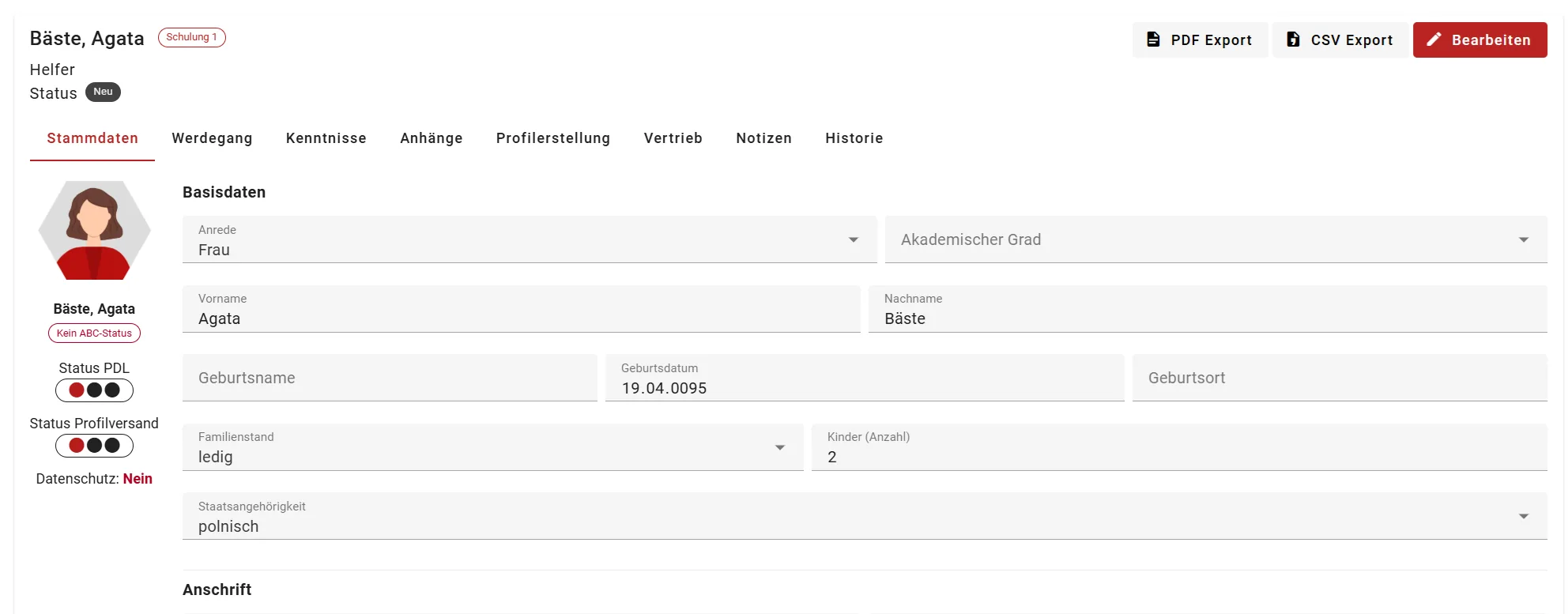Open the Akademischer Grad dropdown
1568x614 pixels.
pyautogui.click(x=1216, y=239)
